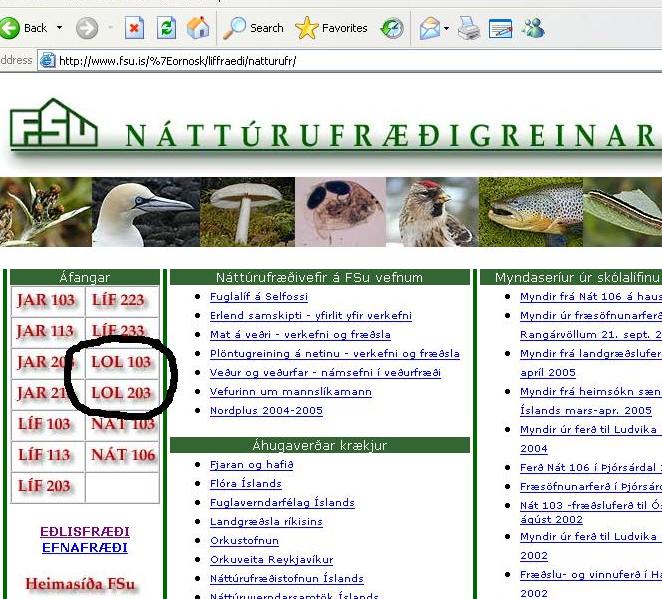Click the Mail envelope icon

pos(429,28)
